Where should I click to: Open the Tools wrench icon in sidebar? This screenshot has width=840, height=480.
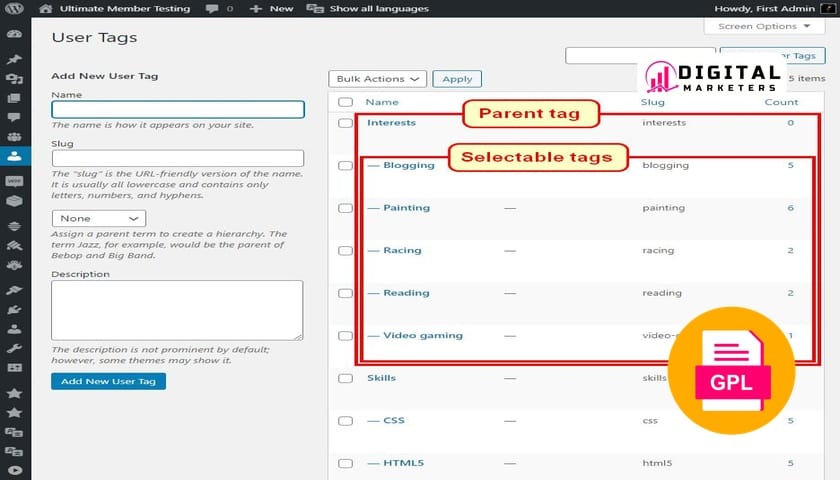pos(15,349)
